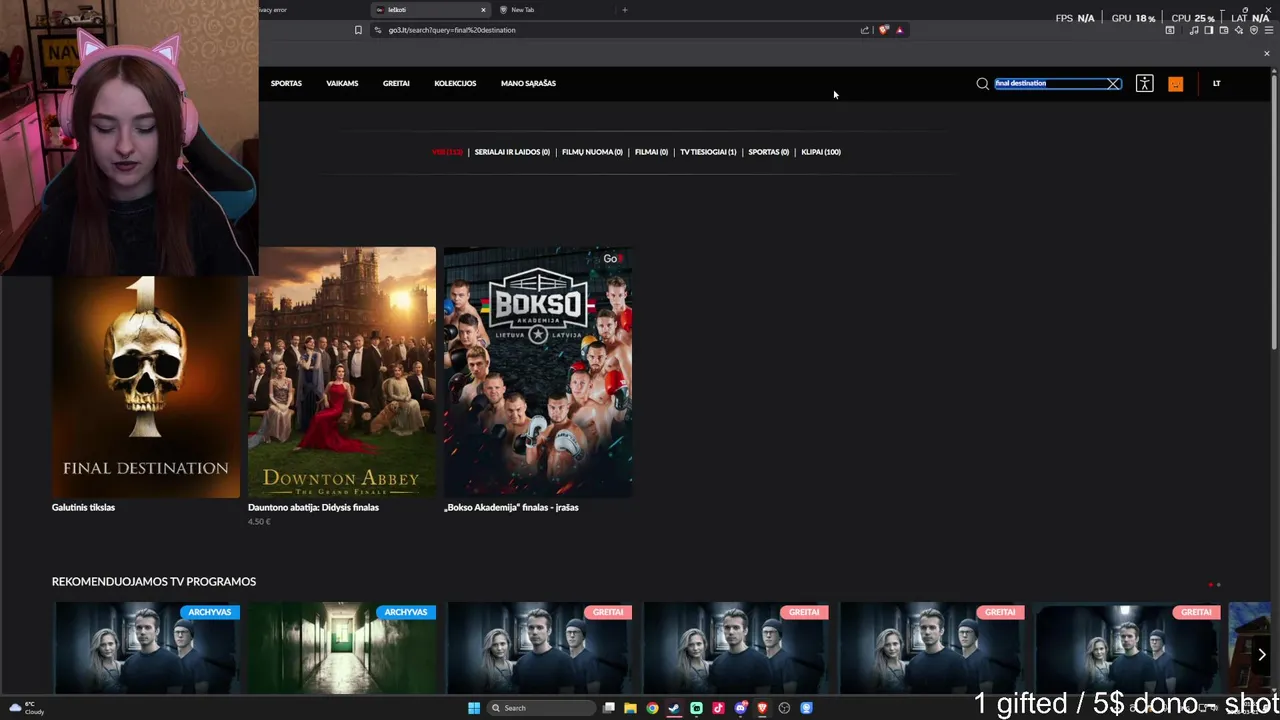The image size is (1280, 720).
Task: Select FILMŲ NUOMA (0) filter
Action: (x=592, y=152)
